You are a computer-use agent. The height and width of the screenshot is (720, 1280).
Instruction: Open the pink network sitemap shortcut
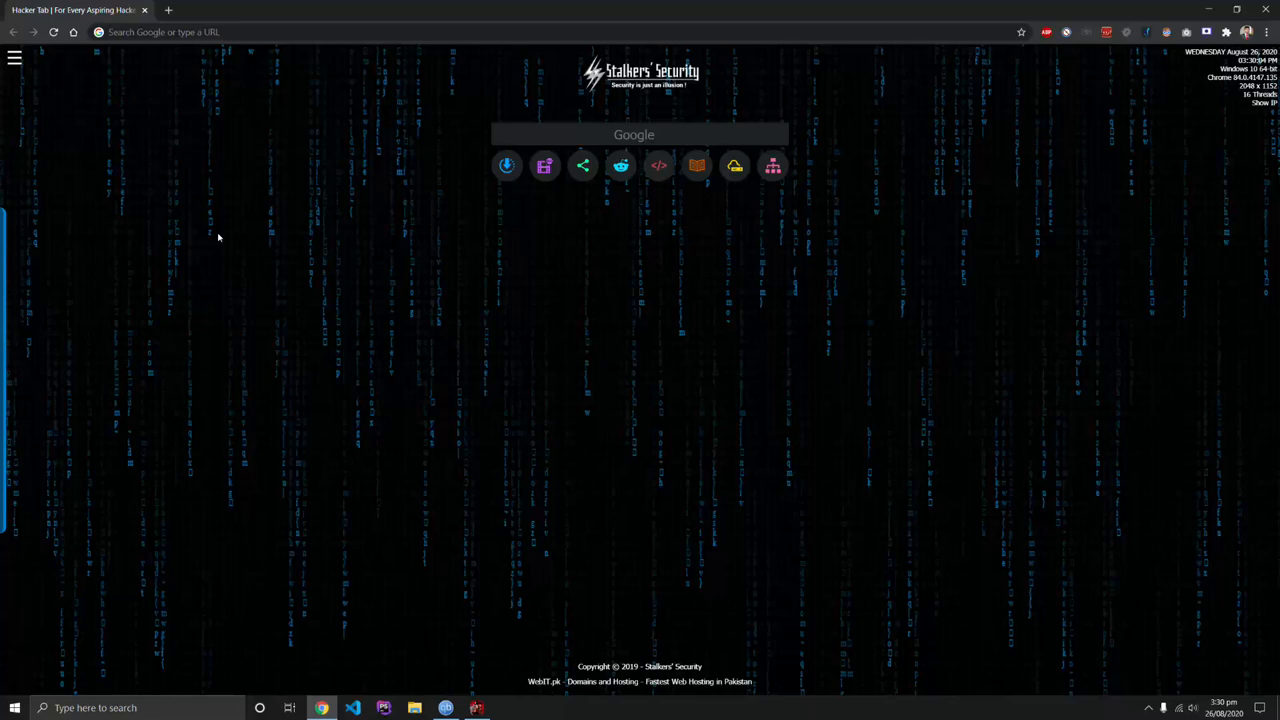773,166
